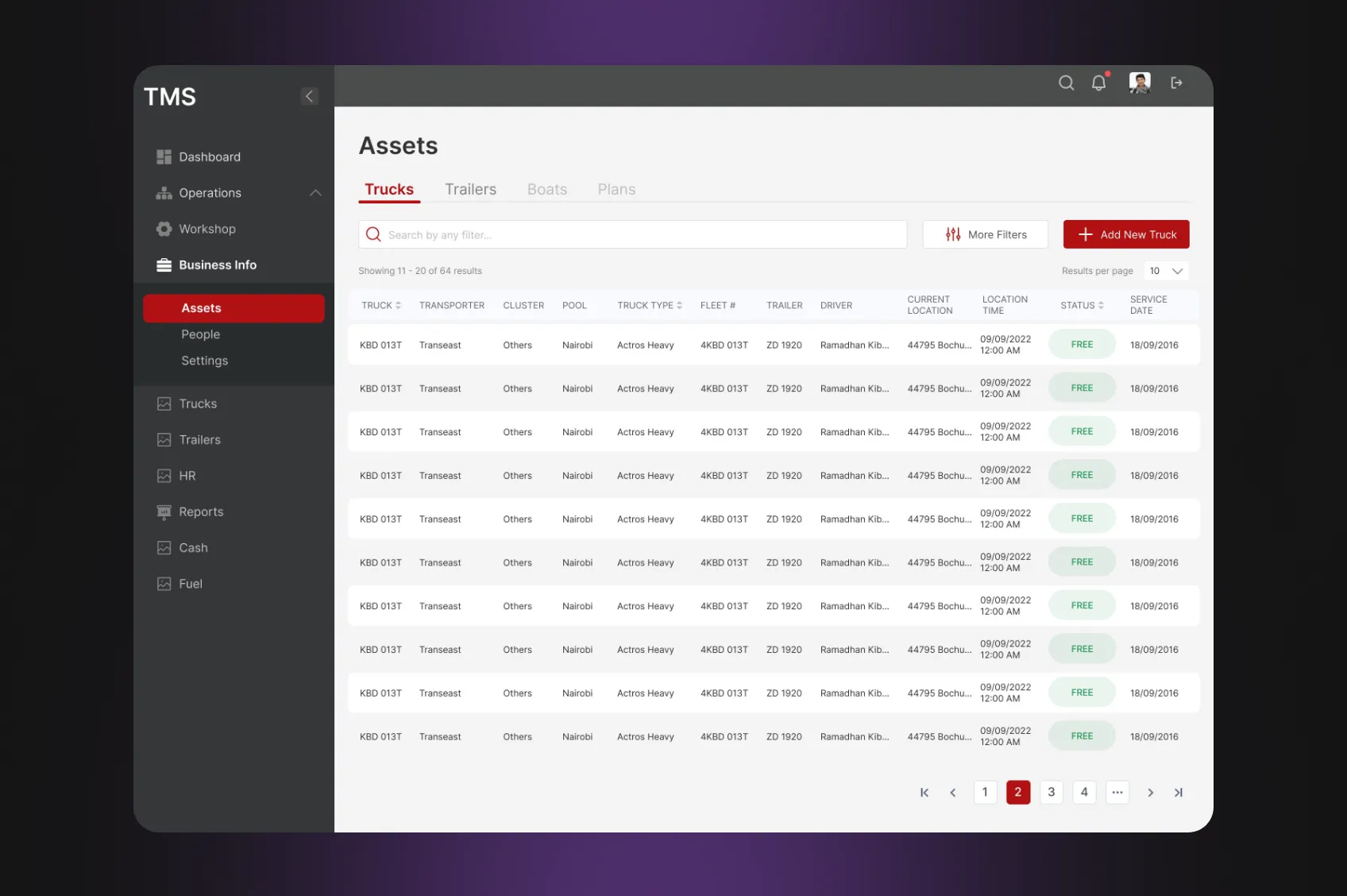Viewport: 1347px width, 896px height.
Task: Go to the previous results page
Action: point(953,792)
